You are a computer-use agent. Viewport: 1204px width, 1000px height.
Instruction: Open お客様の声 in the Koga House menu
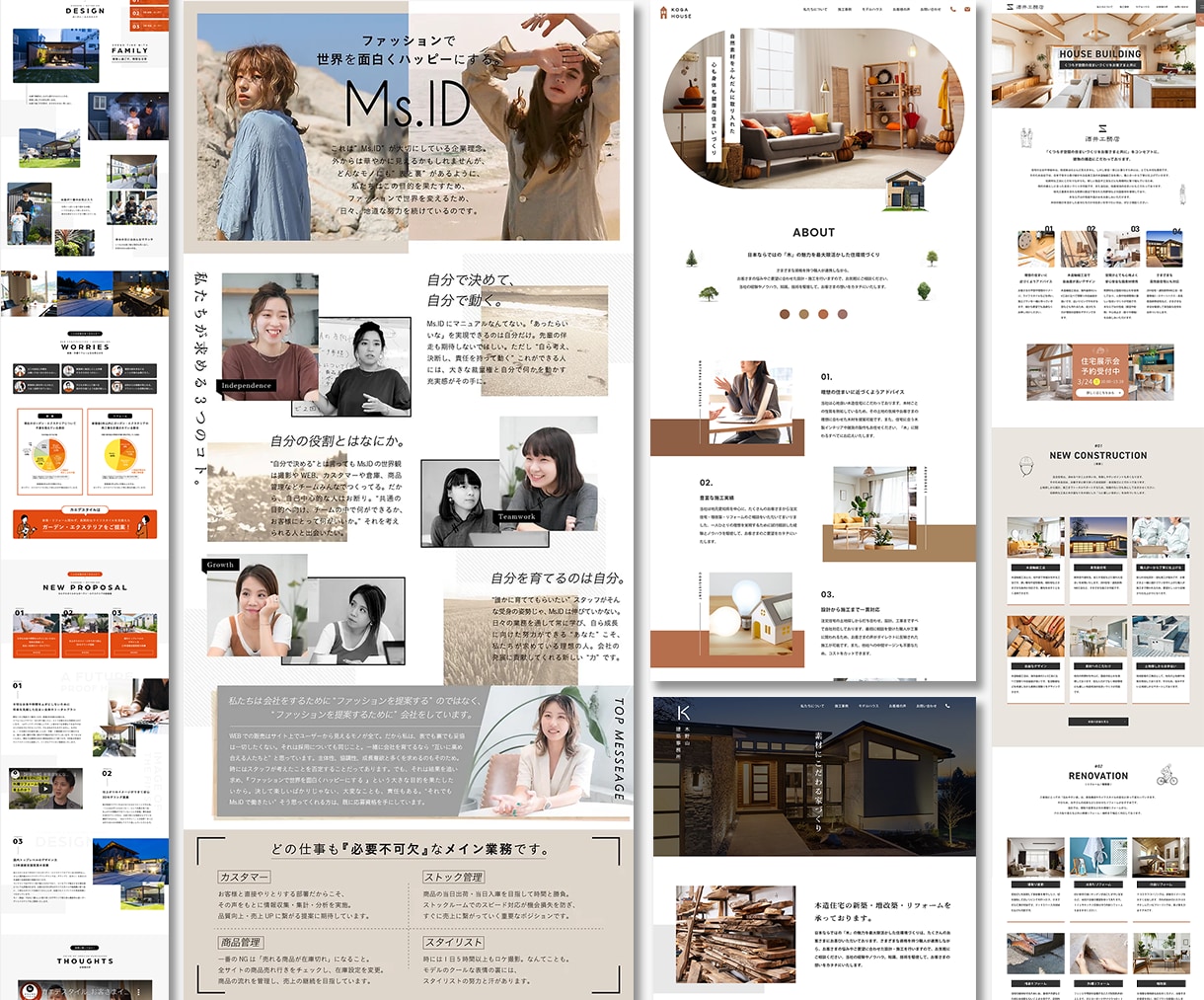click(901, 10)
